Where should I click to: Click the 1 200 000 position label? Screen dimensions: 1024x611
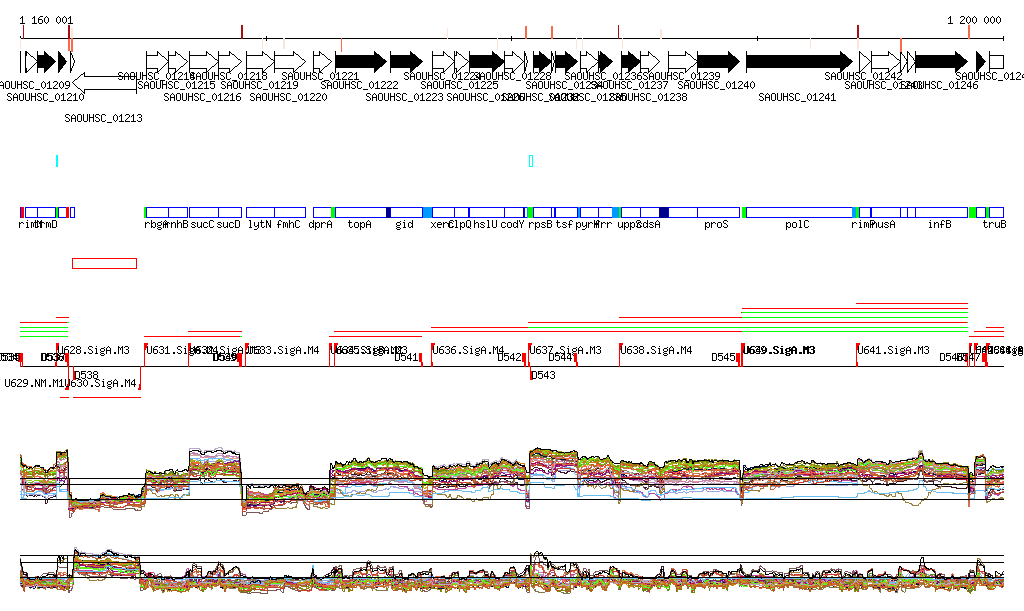pyautogui.click(x=974, y=20)
